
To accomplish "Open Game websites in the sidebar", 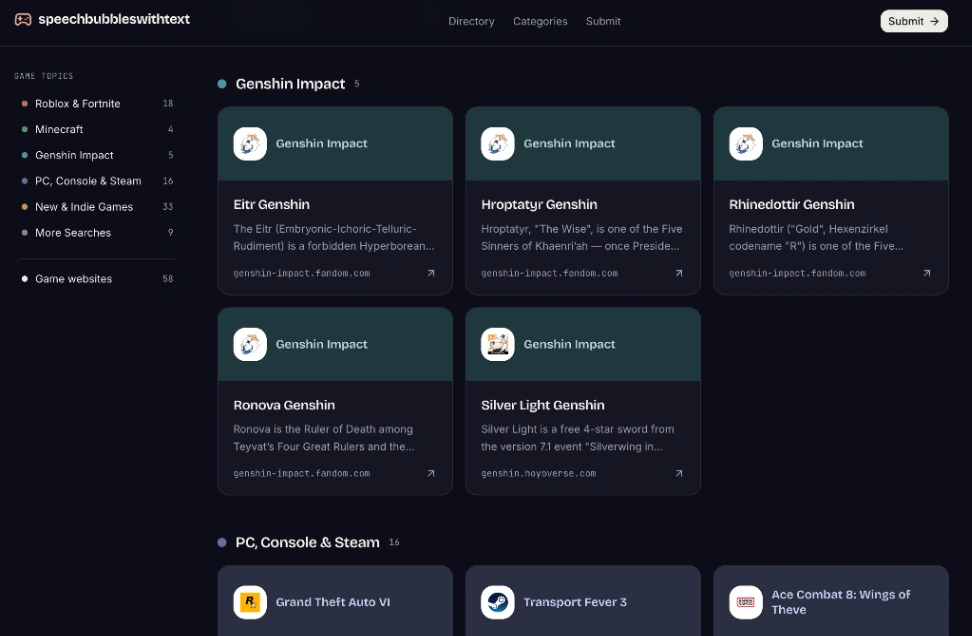I will (x=97, y=279).
